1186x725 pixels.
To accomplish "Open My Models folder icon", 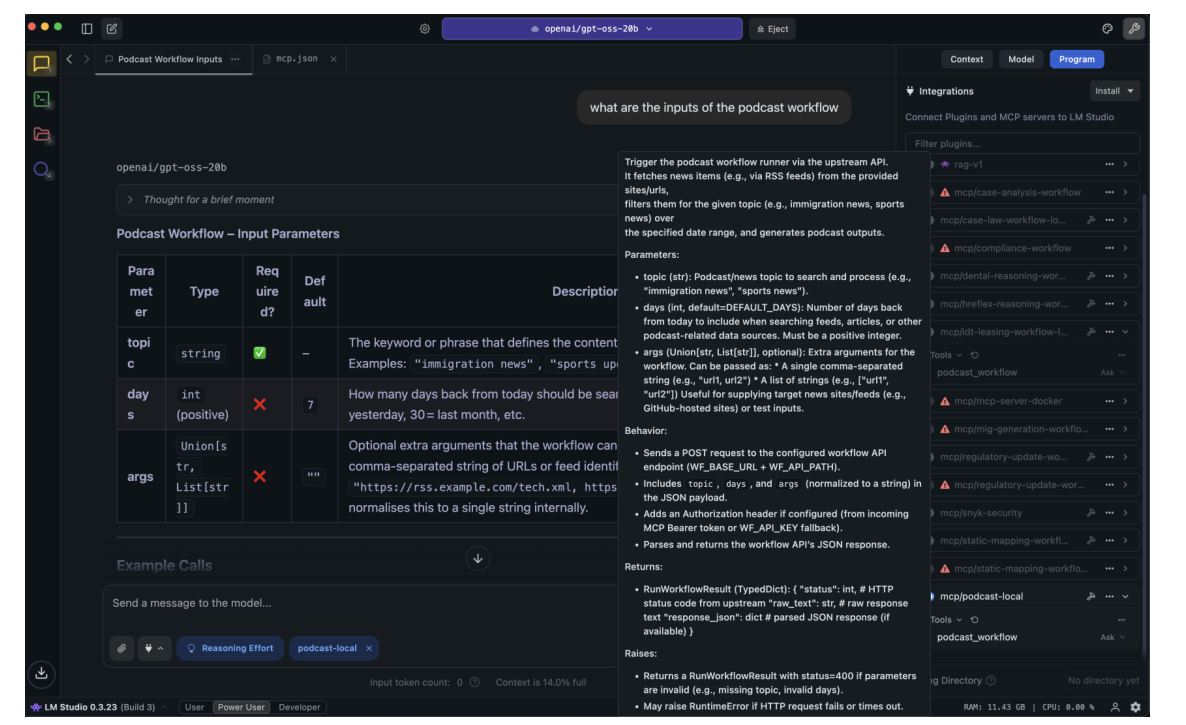I will point(41,134).
